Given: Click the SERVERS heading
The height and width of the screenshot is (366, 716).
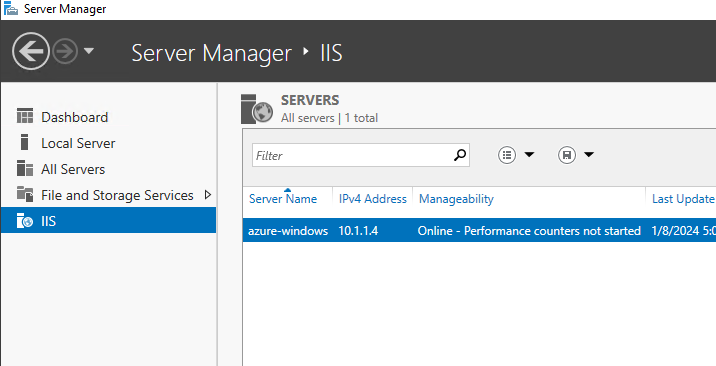Looking at the screenshot, I should point(310,100).
